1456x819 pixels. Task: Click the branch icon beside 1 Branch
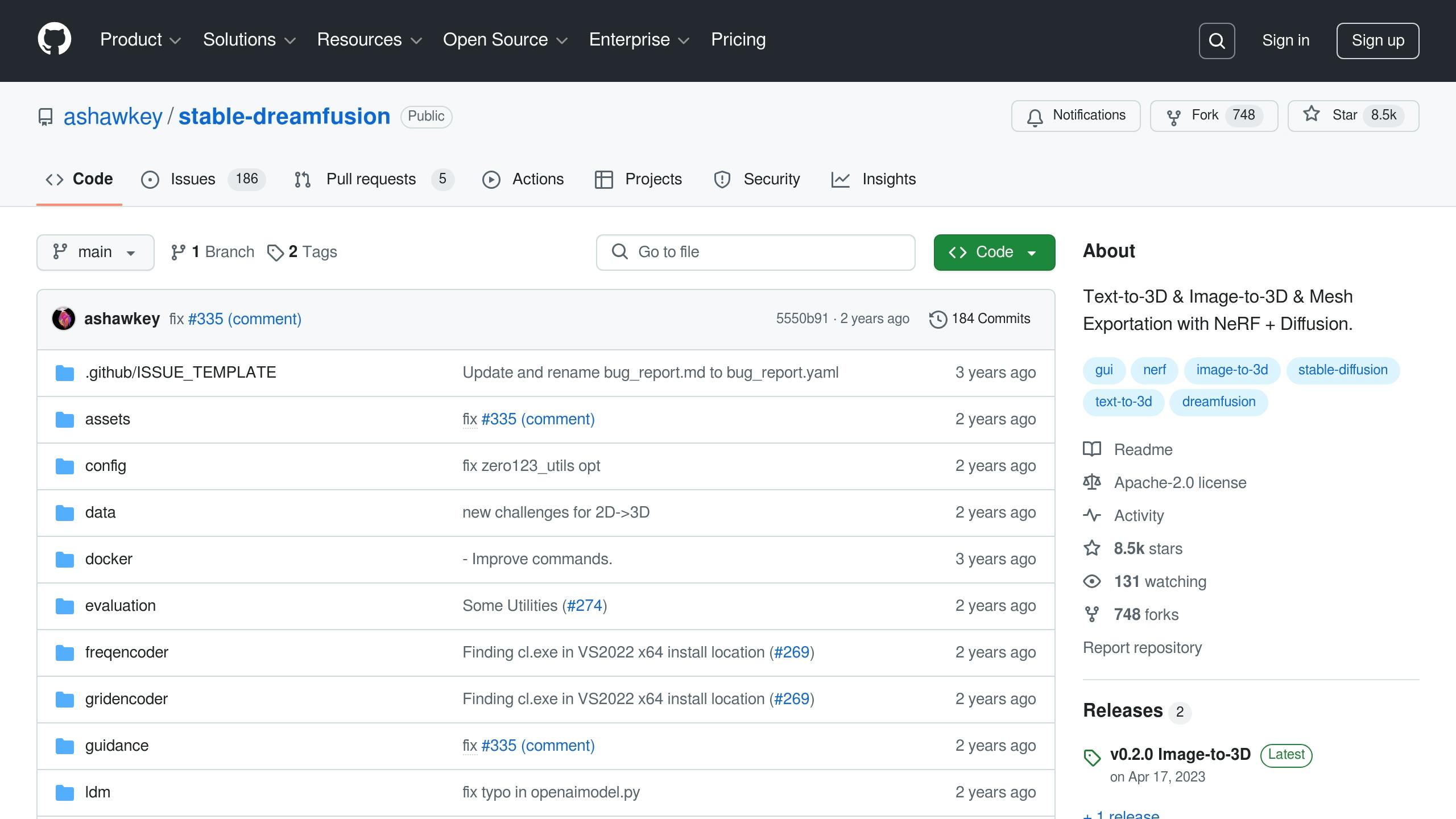[x=178, y=252]
